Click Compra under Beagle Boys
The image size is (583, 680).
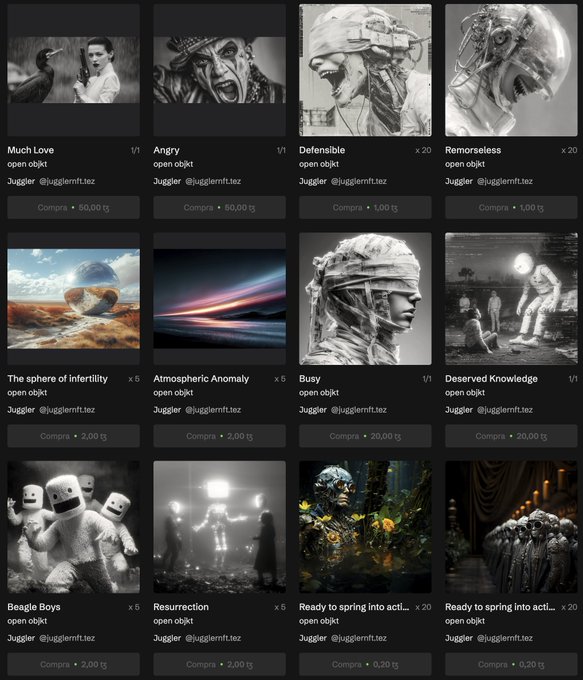pyautogui.click(x=73, y=664)
